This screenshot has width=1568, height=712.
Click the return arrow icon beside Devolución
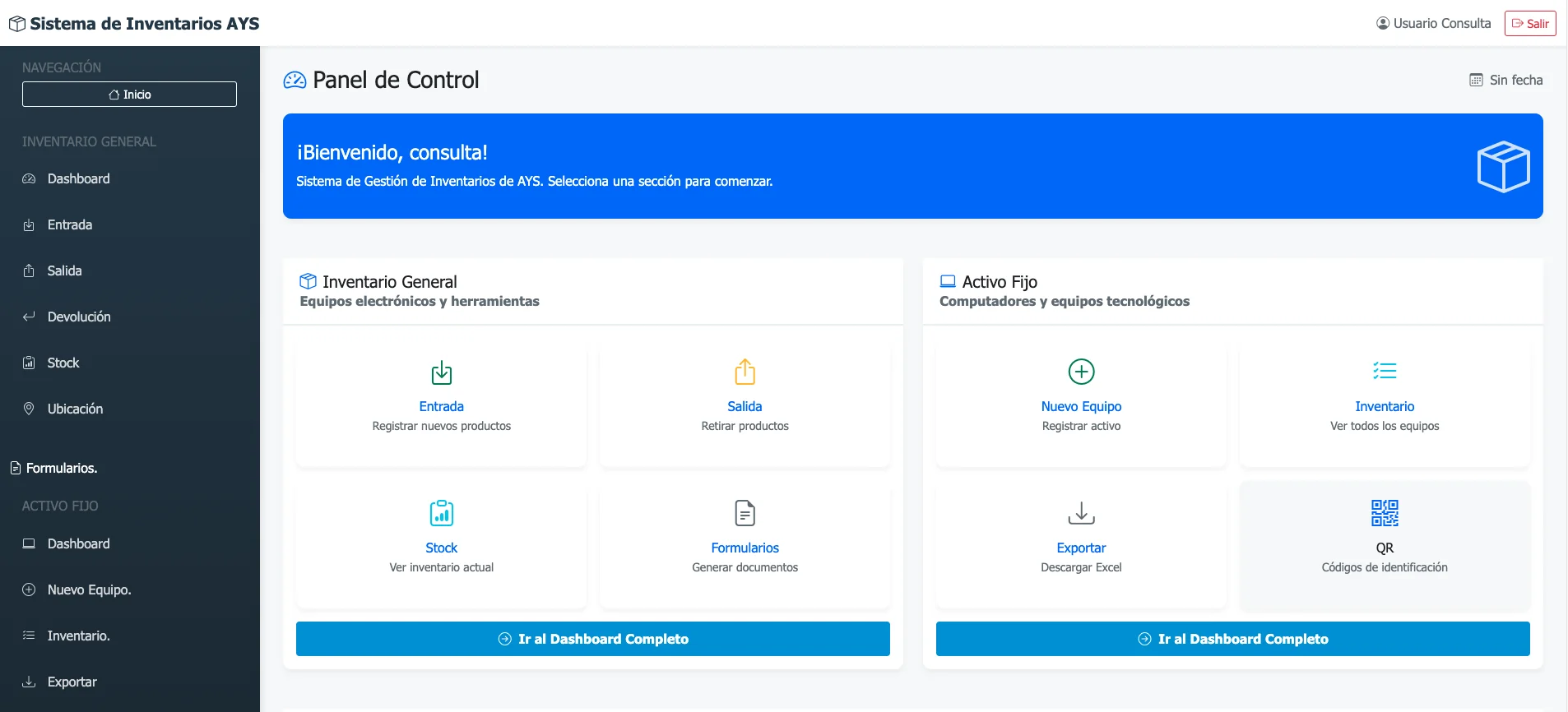click(29, 317)
